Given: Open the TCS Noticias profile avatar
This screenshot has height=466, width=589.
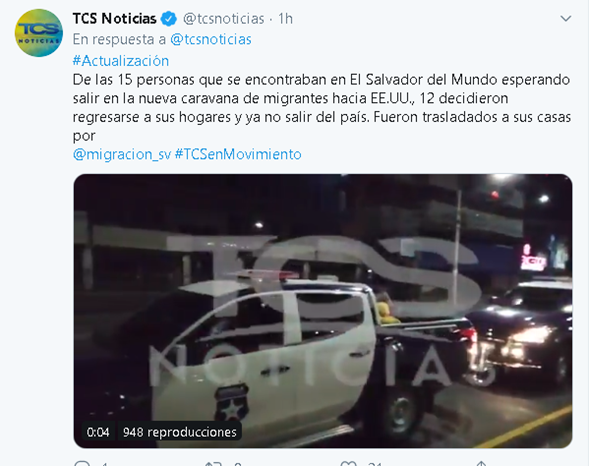Looking at the screenshot, I should click(x=39, y=33).
